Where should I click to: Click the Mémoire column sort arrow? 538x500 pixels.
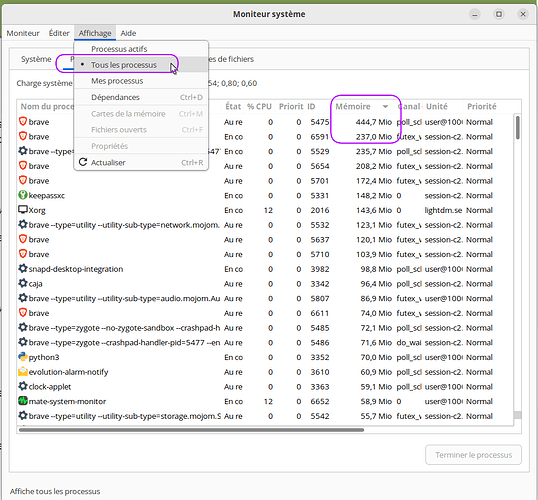[x=385, y=107]
